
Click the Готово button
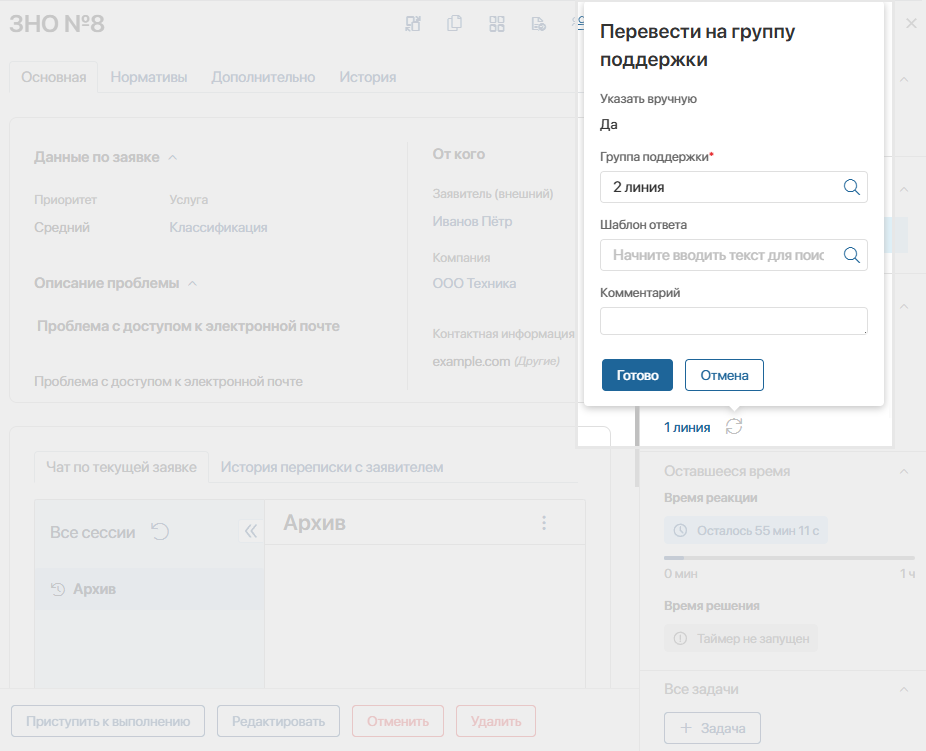click(637, 375)
